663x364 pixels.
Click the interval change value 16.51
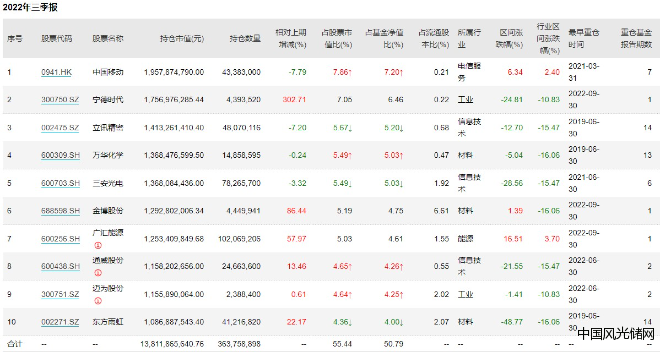pyautogui.click(x=513, y=239)
